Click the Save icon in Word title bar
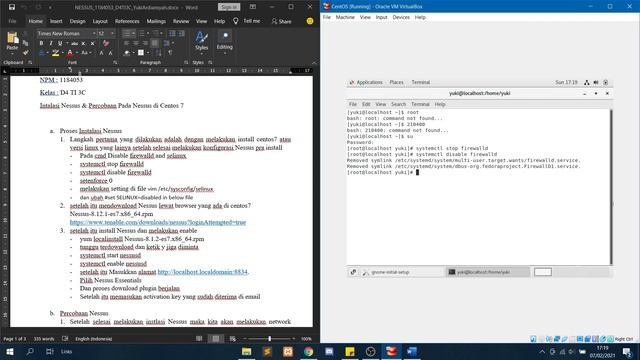This screenshot has height=360, width=640. click(x=12, y=7)
